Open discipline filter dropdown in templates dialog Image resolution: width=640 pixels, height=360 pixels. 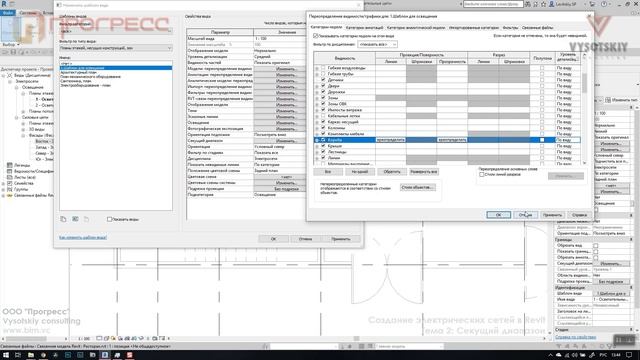116,31
